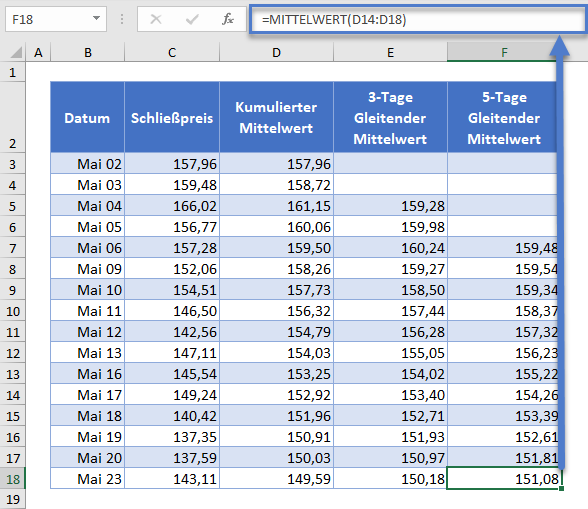Select column D header
The height and width of the screenshot is (509, 588).
pyautogui.click(x=276, y=52)
